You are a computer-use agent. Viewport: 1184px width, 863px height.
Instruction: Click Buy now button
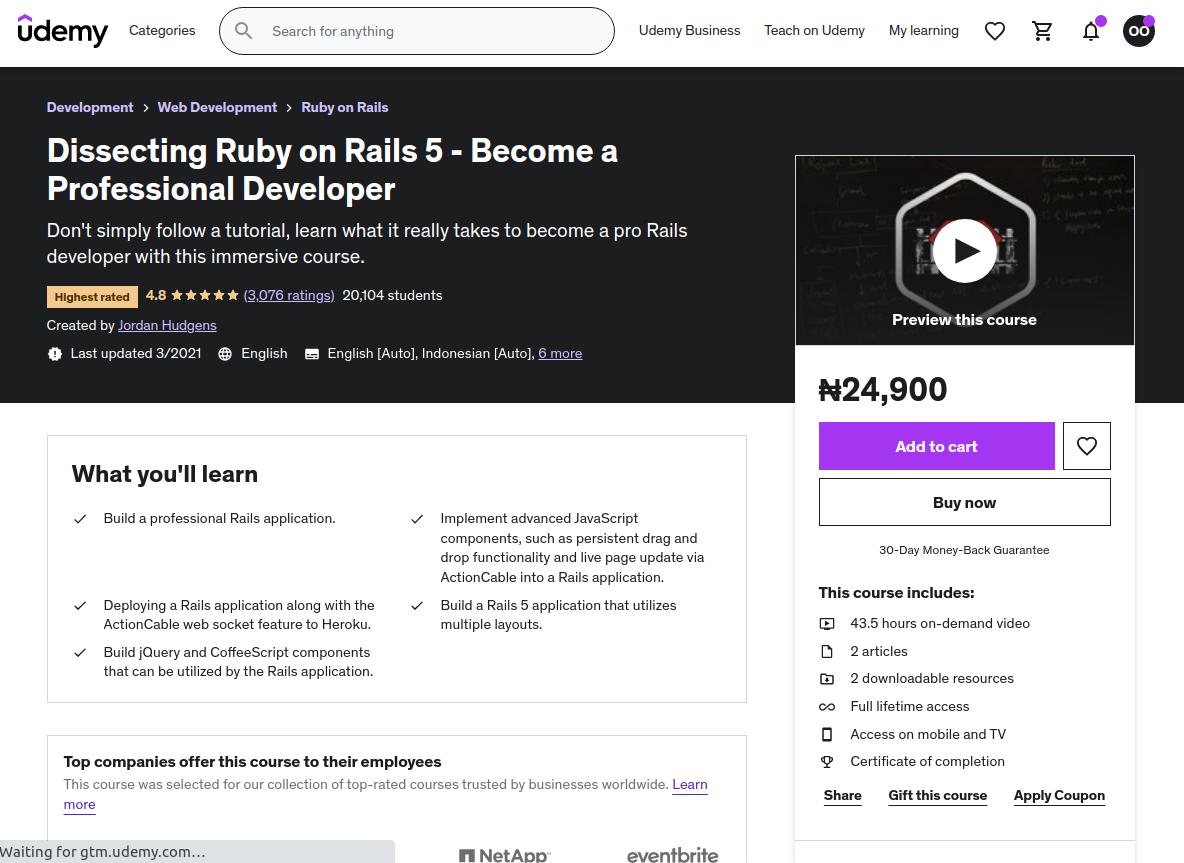tap(965, 502)
